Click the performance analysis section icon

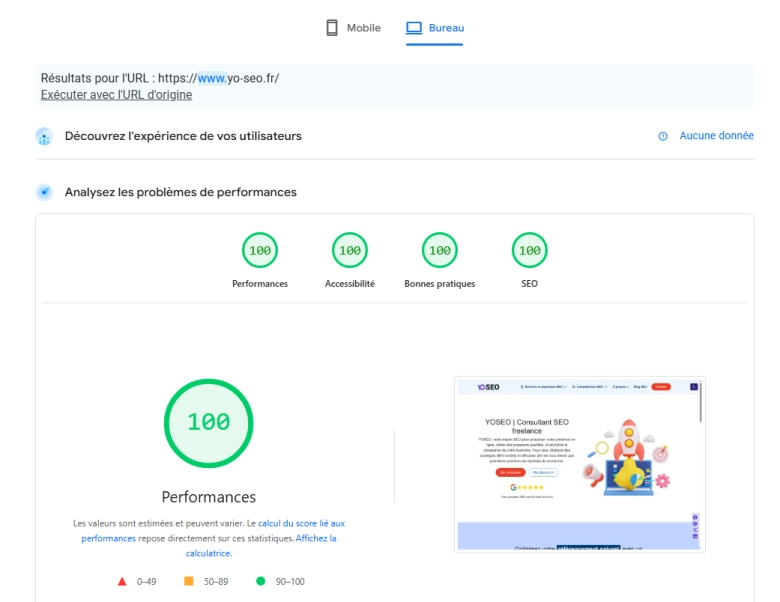point(44,192)
